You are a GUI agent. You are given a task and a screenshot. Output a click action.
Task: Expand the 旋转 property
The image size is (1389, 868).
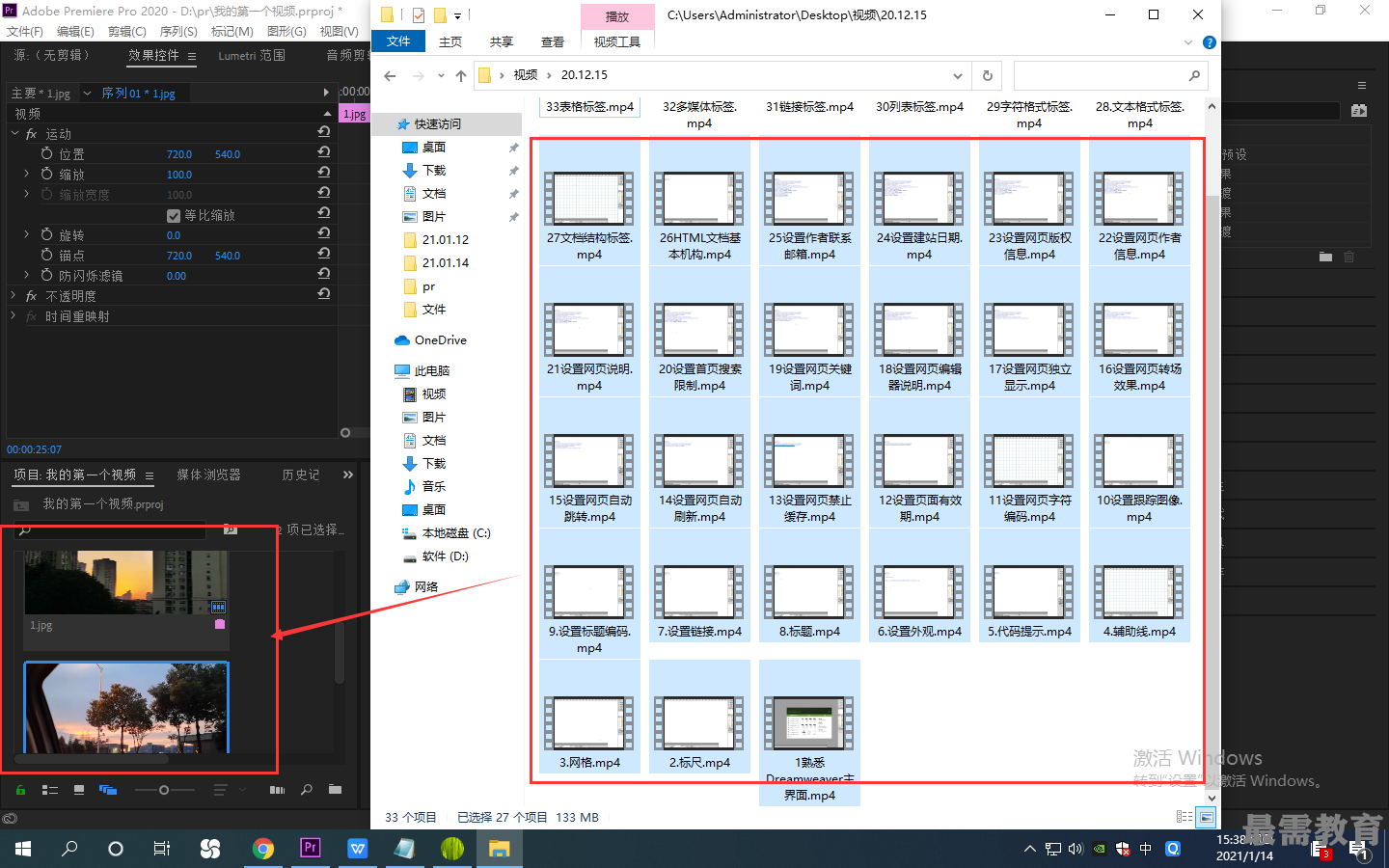(26, 235)
